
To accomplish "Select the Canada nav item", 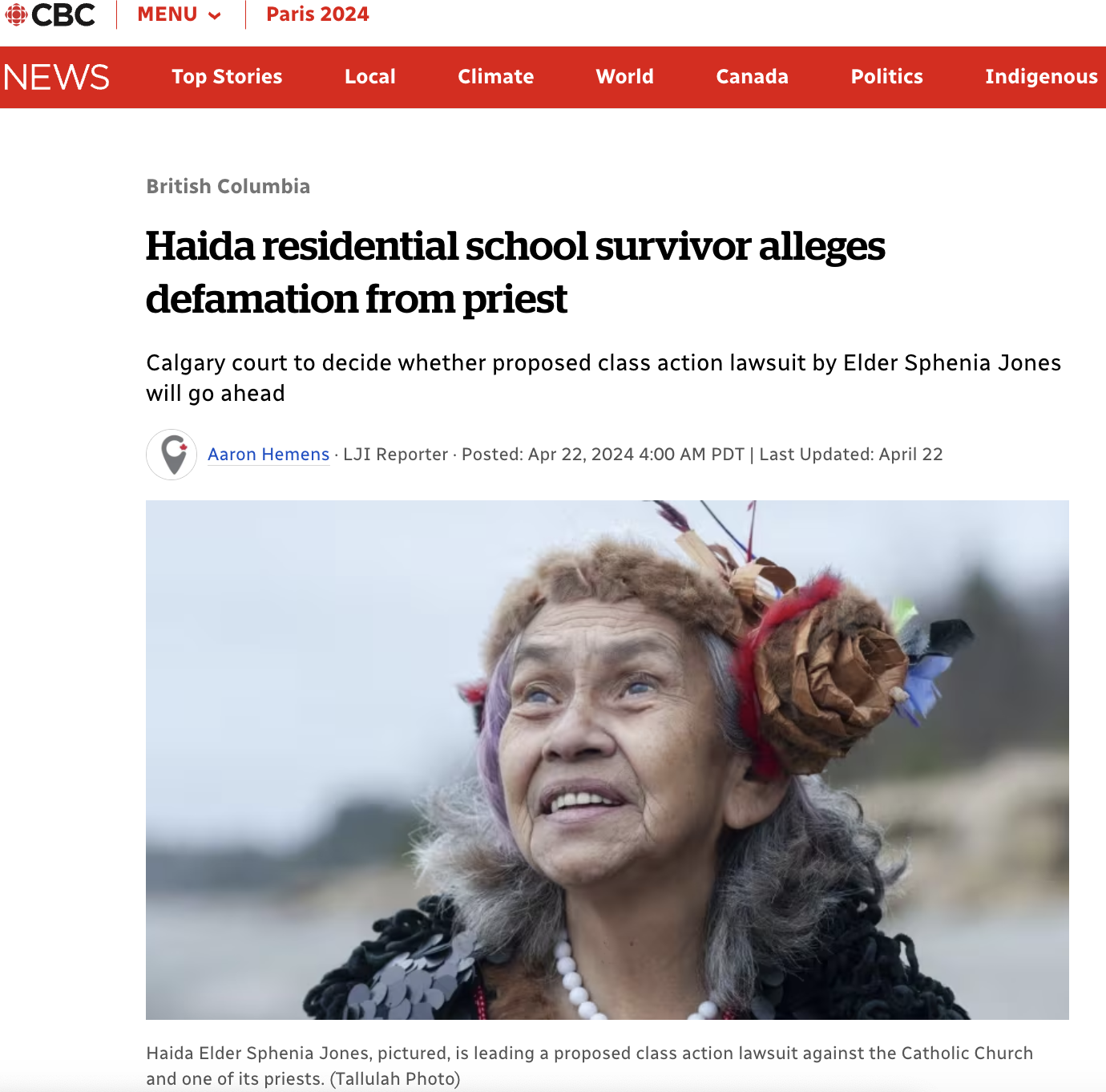I will 753,77.
